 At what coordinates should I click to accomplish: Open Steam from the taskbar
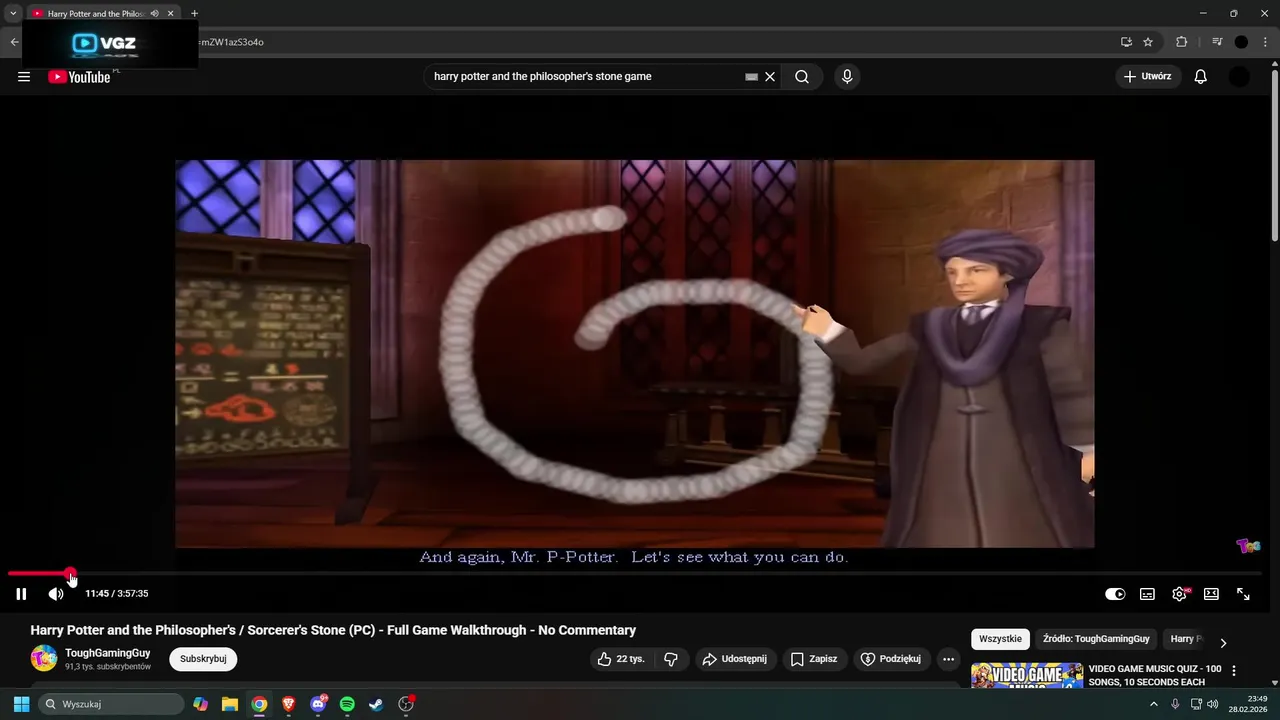tap(376, 704)
